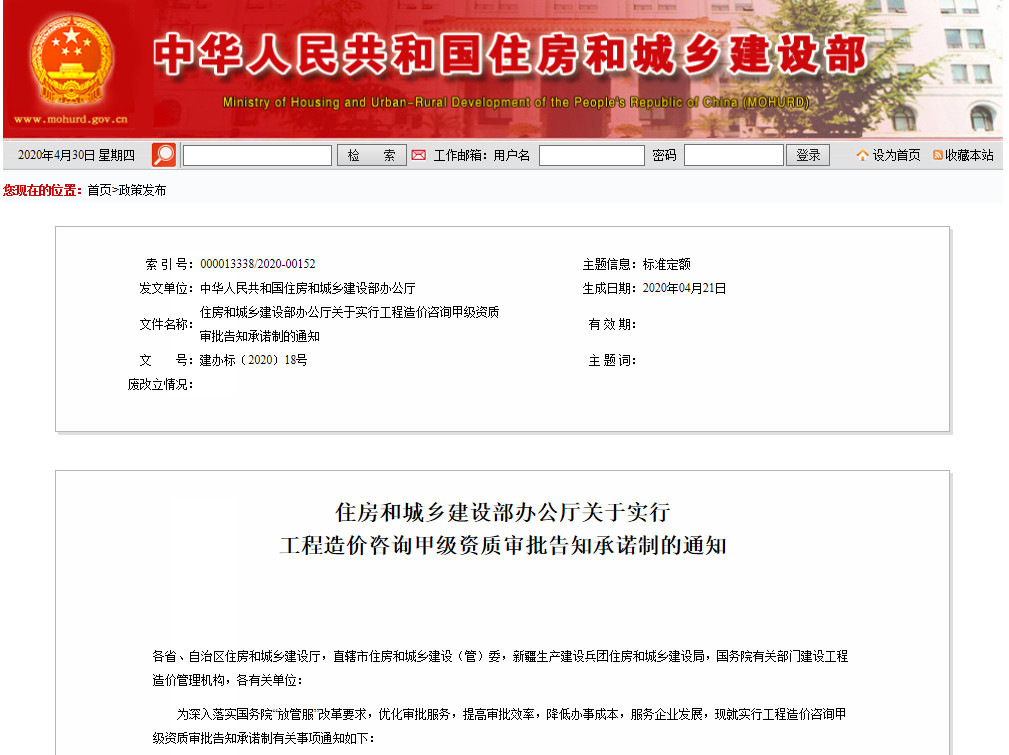Click the 登录 login button
Image resolution: width=1009 pixels, height=755 pixels.
point(808,155)
